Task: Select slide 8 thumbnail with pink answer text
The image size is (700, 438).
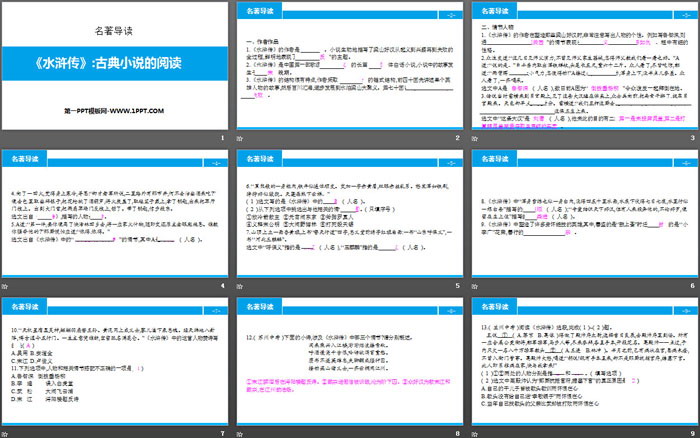Action: pyautogui.click(x=350, y=362)
